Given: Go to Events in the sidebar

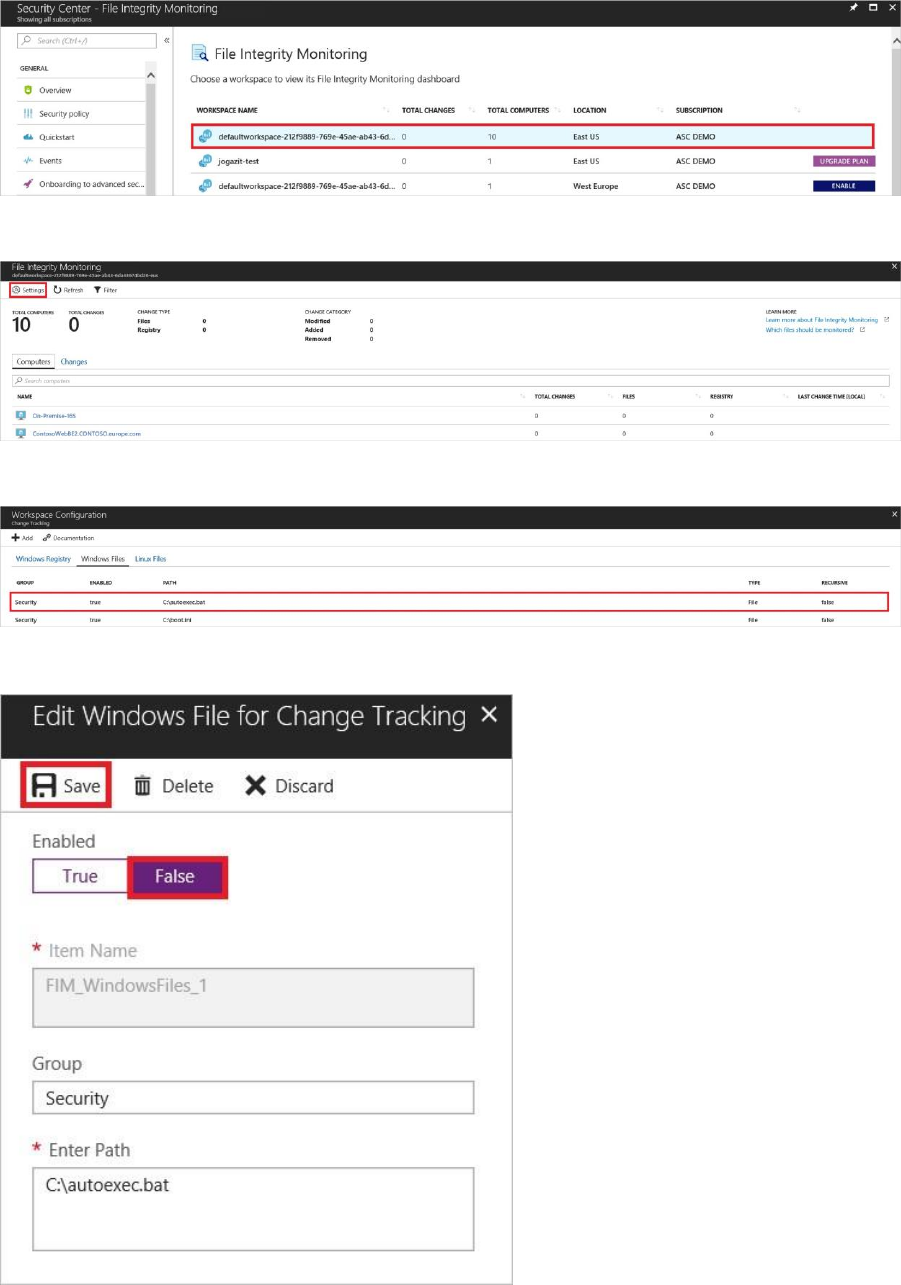Looking at the screenshot, I should 50,160.
